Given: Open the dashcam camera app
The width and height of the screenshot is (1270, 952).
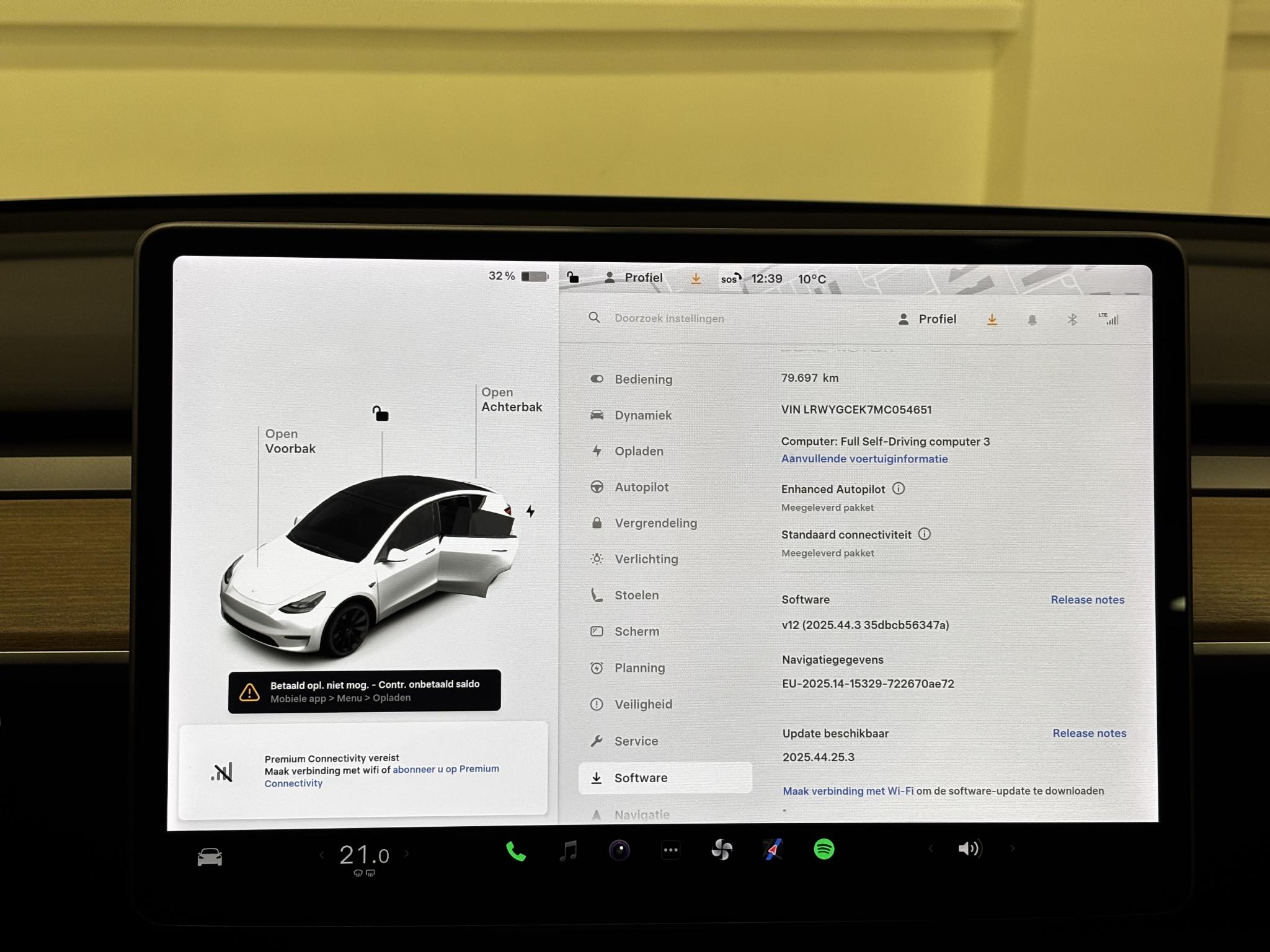Looking at the screenshot, I should (619, 850).
